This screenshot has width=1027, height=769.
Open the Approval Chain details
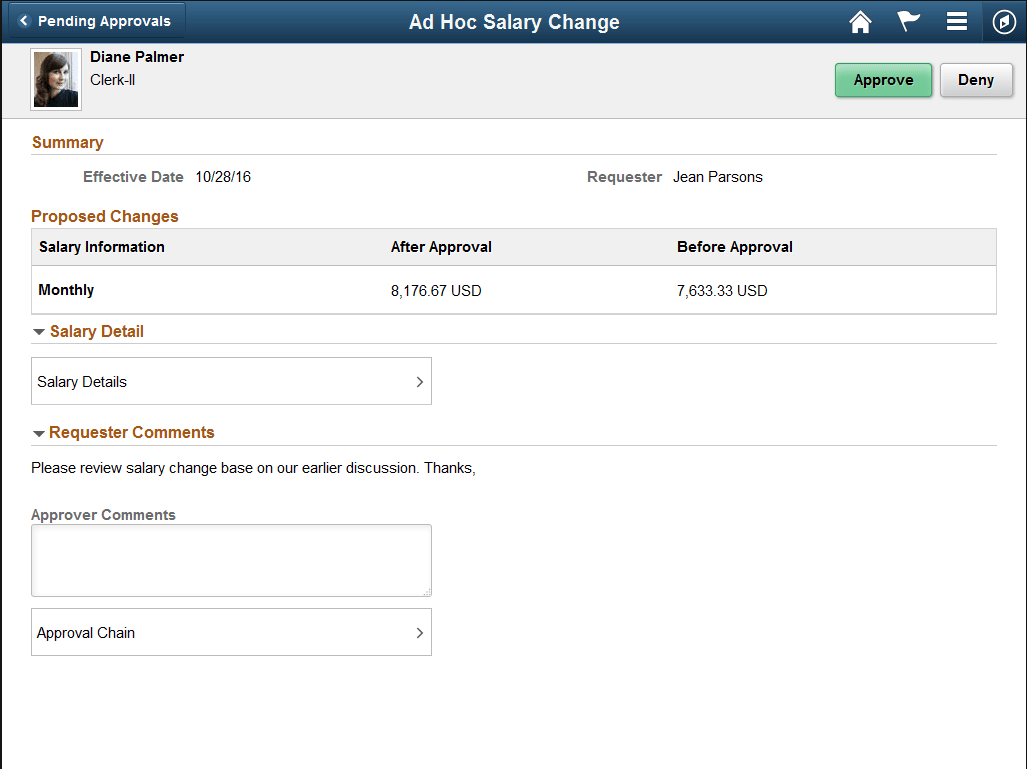click(230, 632)
